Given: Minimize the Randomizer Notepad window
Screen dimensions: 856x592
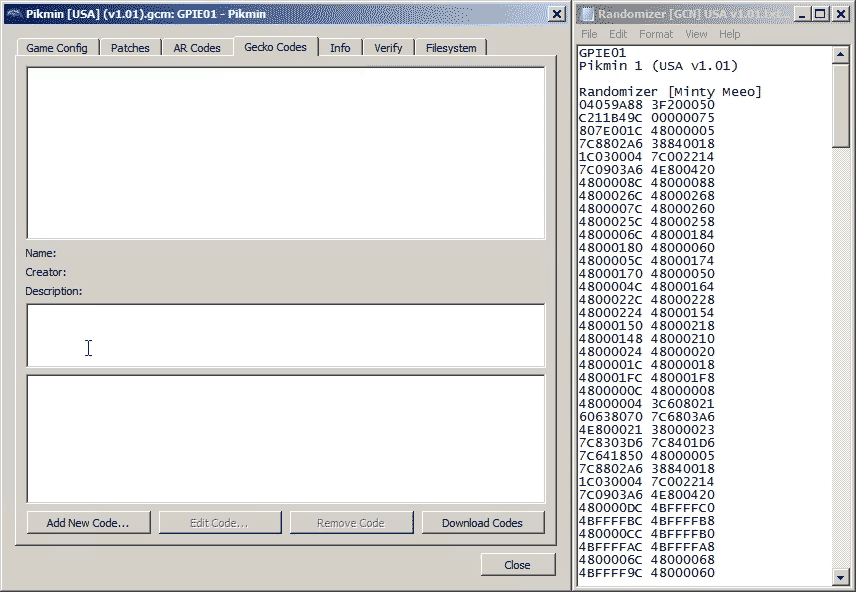Looking at the screenshot, I should tap(801, 14).
